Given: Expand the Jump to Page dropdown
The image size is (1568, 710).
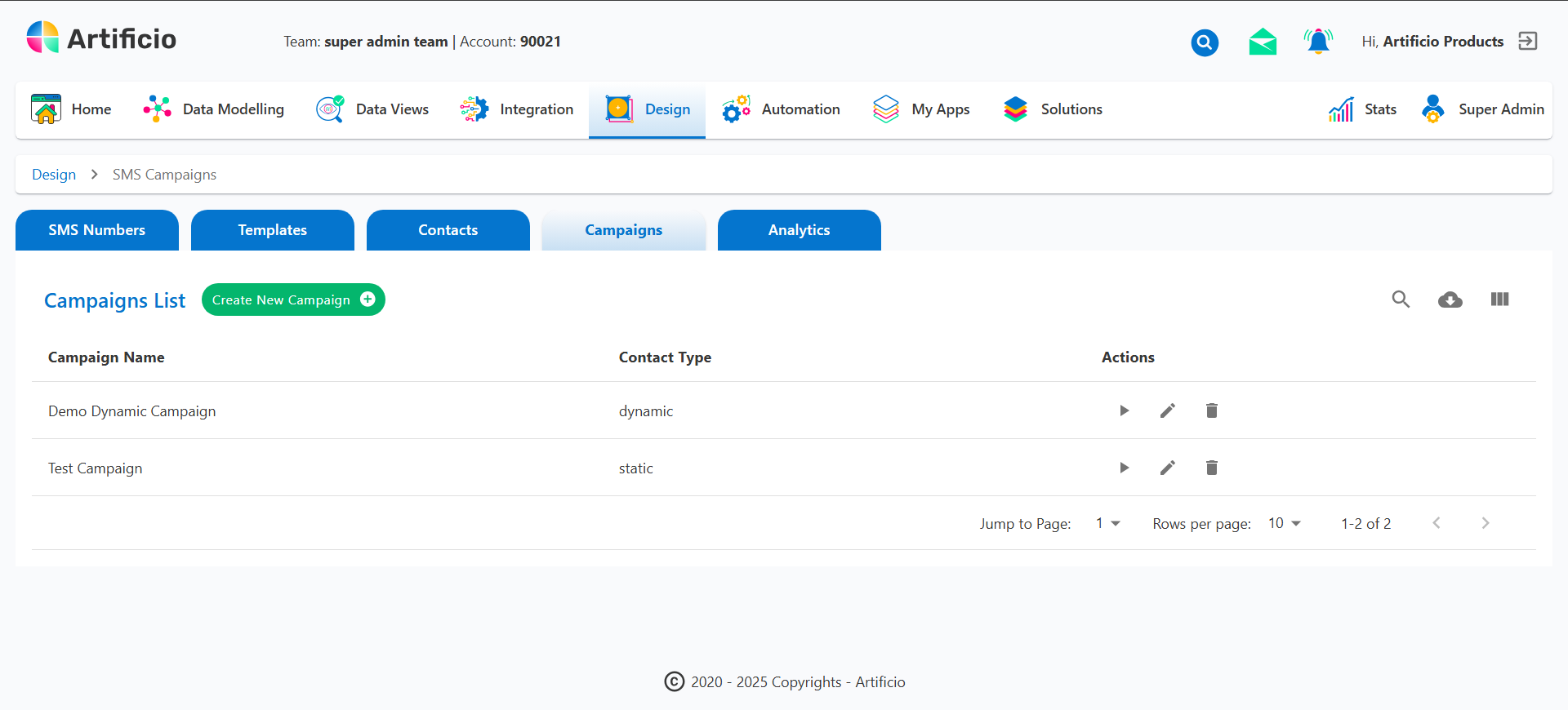Looking at the screenshot, I should [1107, 523].
